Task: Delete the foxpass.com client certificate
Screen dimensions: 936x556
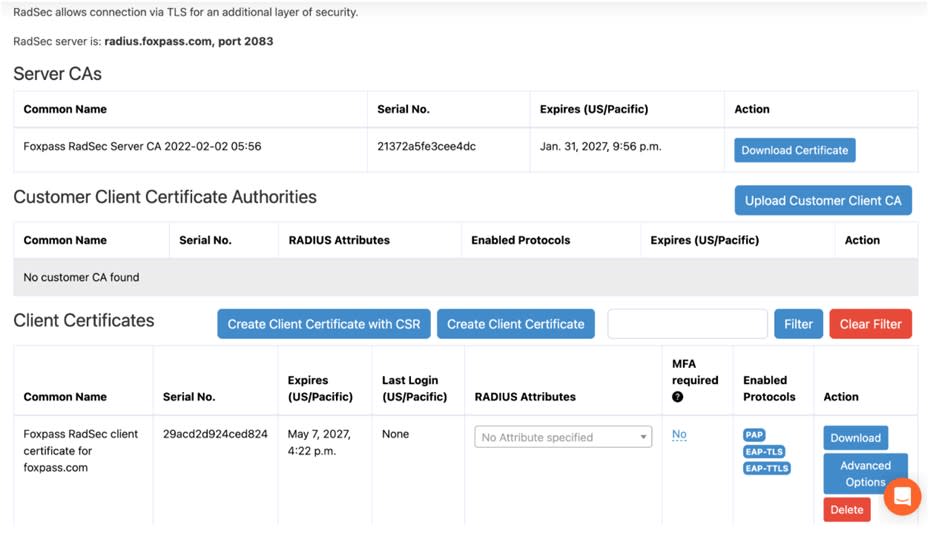Action: tap(846, 510)
